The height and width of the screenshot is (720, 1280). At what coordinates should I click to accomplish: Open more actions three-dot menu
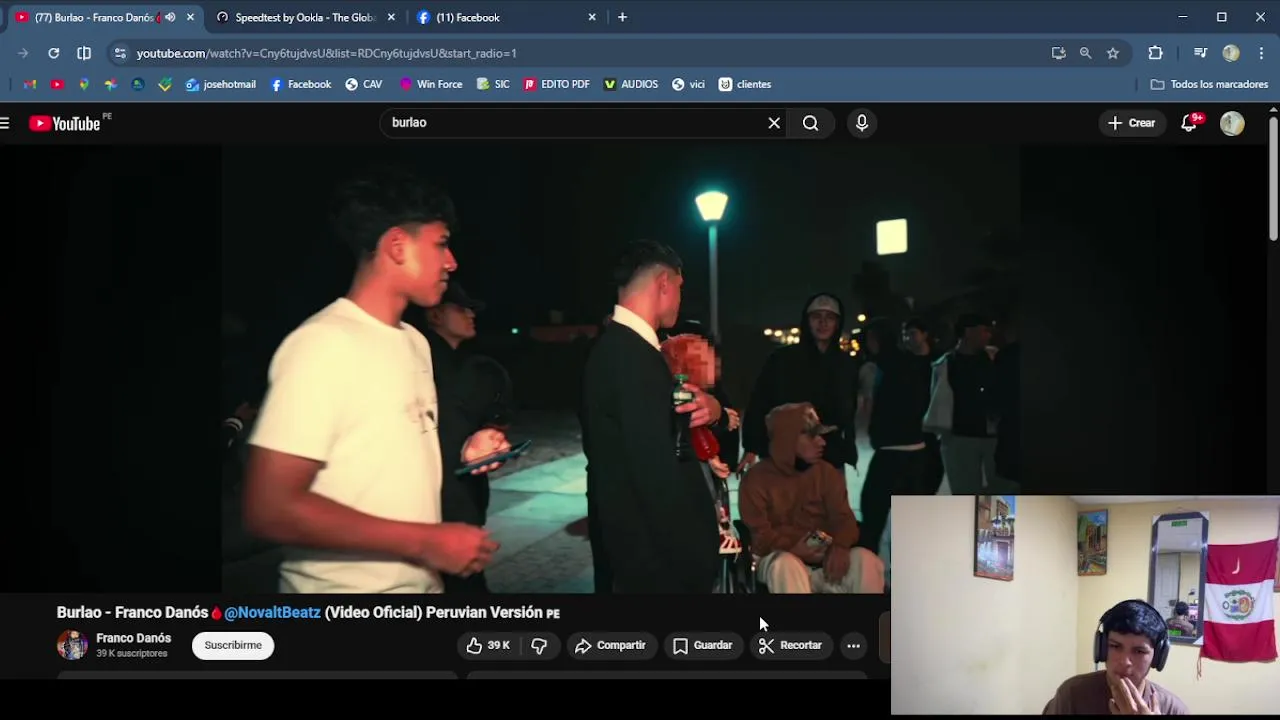pos(853,645)
